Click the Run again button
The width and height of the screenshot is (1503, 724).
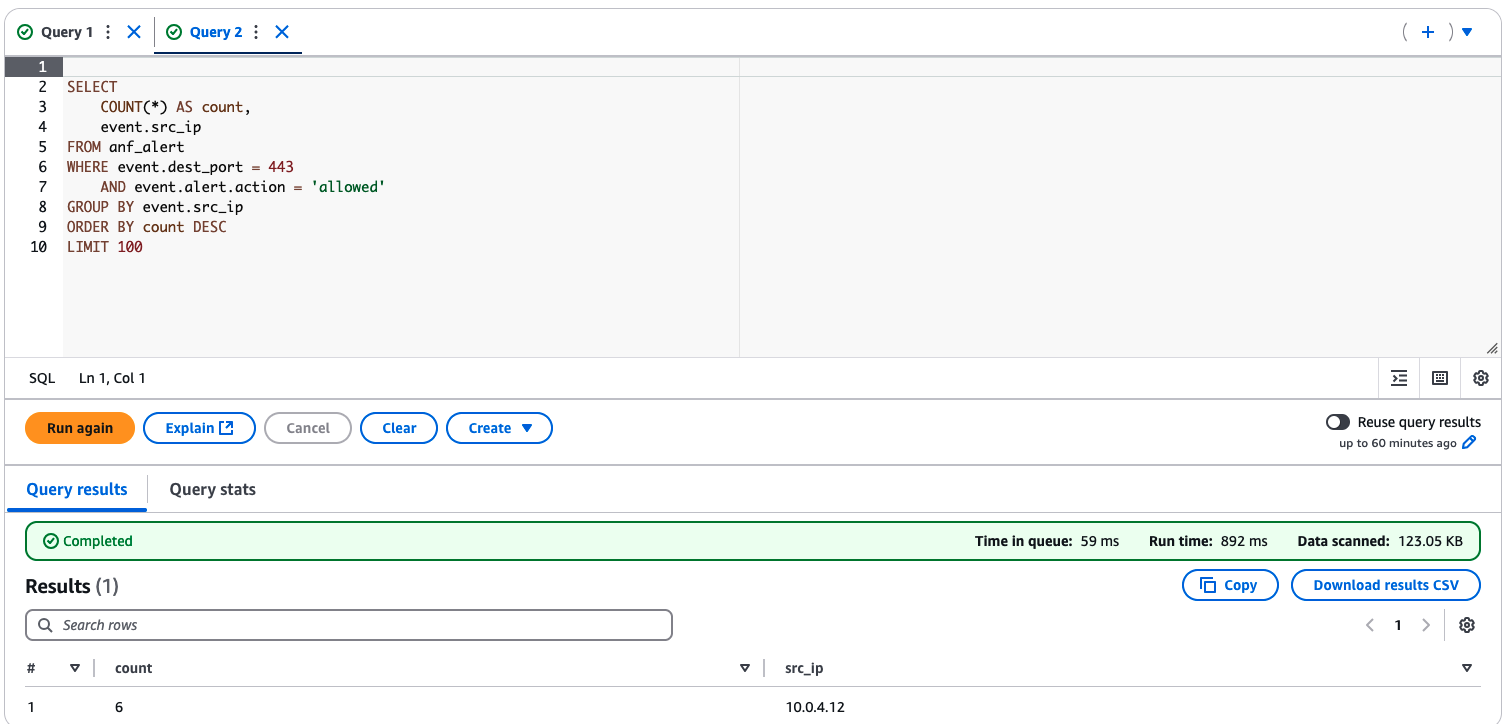pyautogui.click(x=80, y=428)
